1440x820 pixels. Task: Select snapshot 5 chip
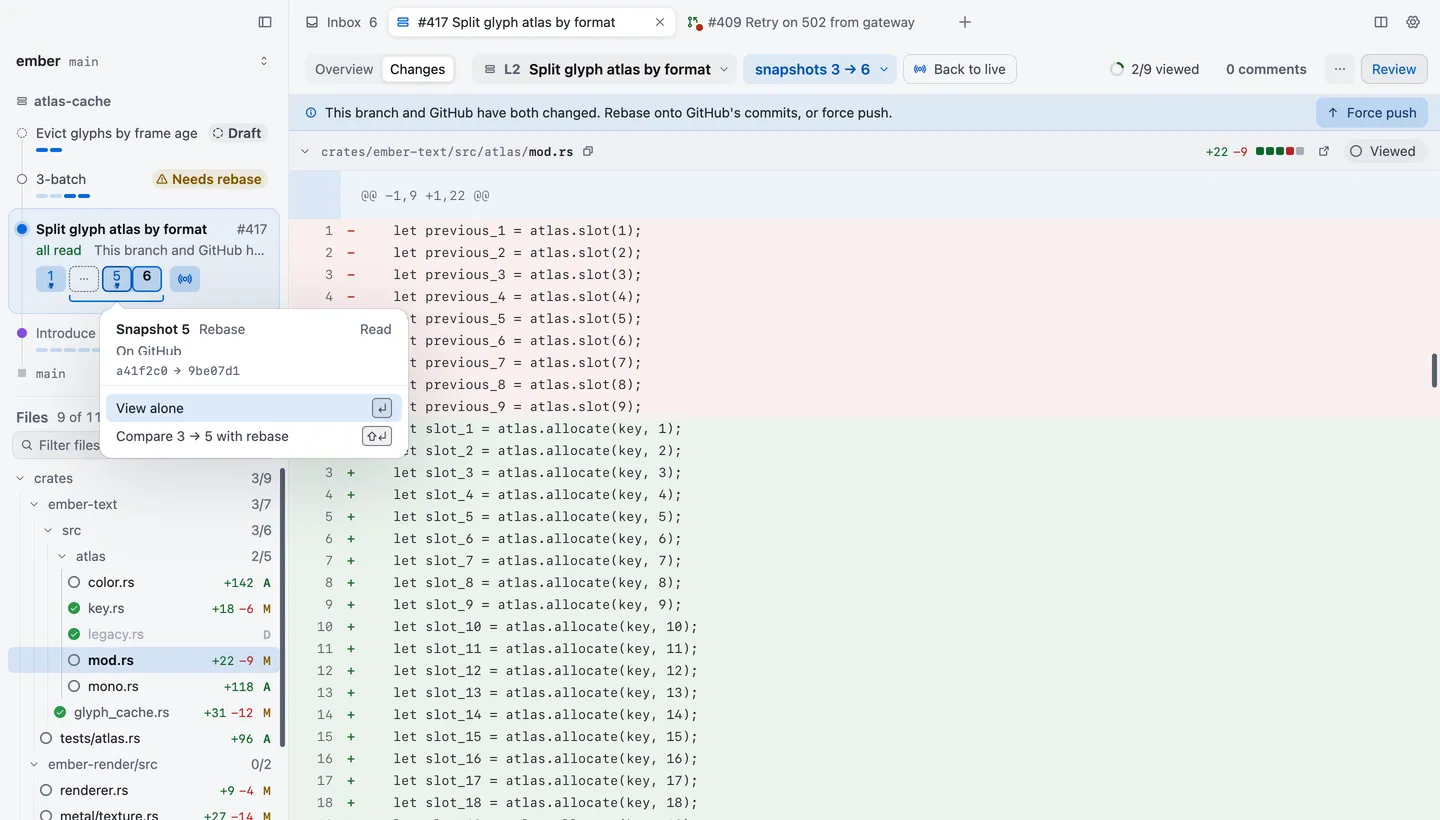tap(117, 279)
